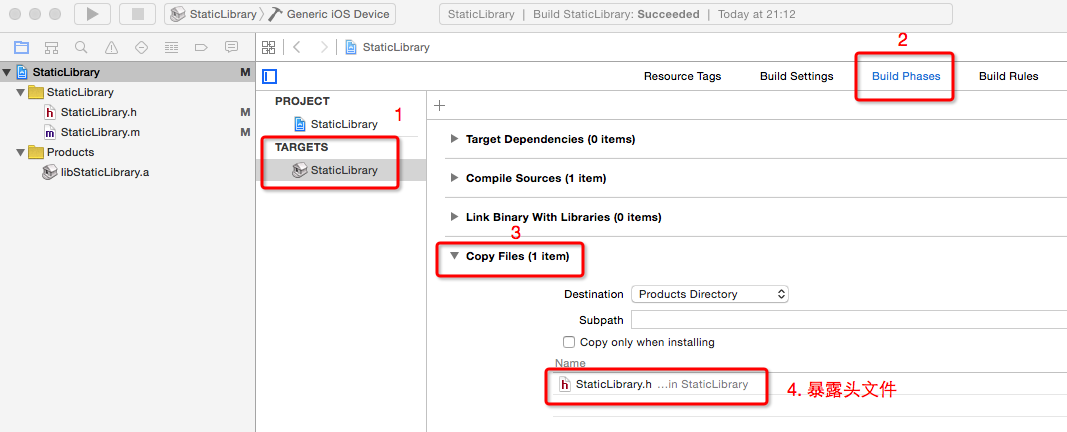Expand Compile Sources section
The height and width of the screenshot is (432, 1067).
[455, 178]
